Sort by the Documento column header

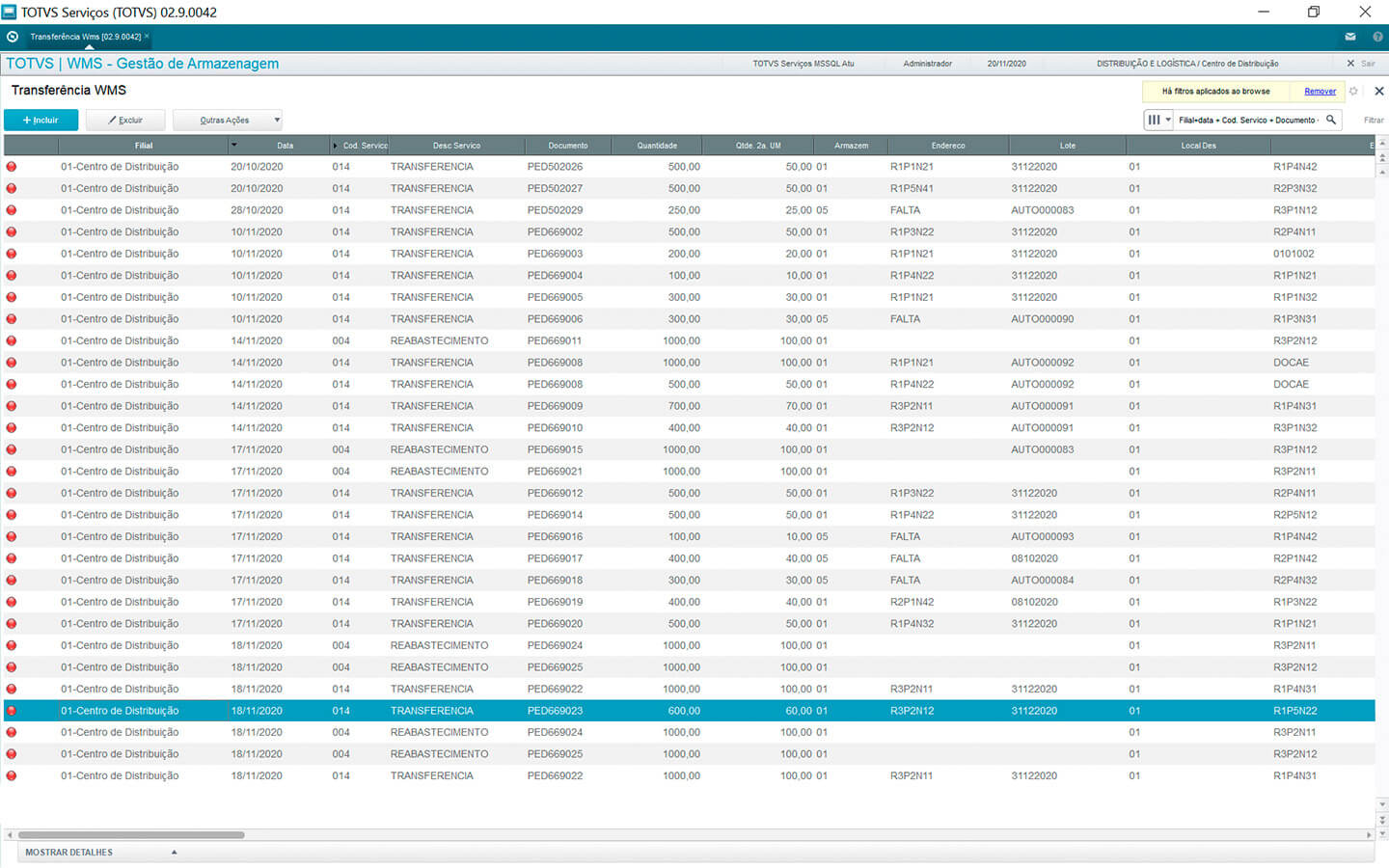(x=567, y=146)
